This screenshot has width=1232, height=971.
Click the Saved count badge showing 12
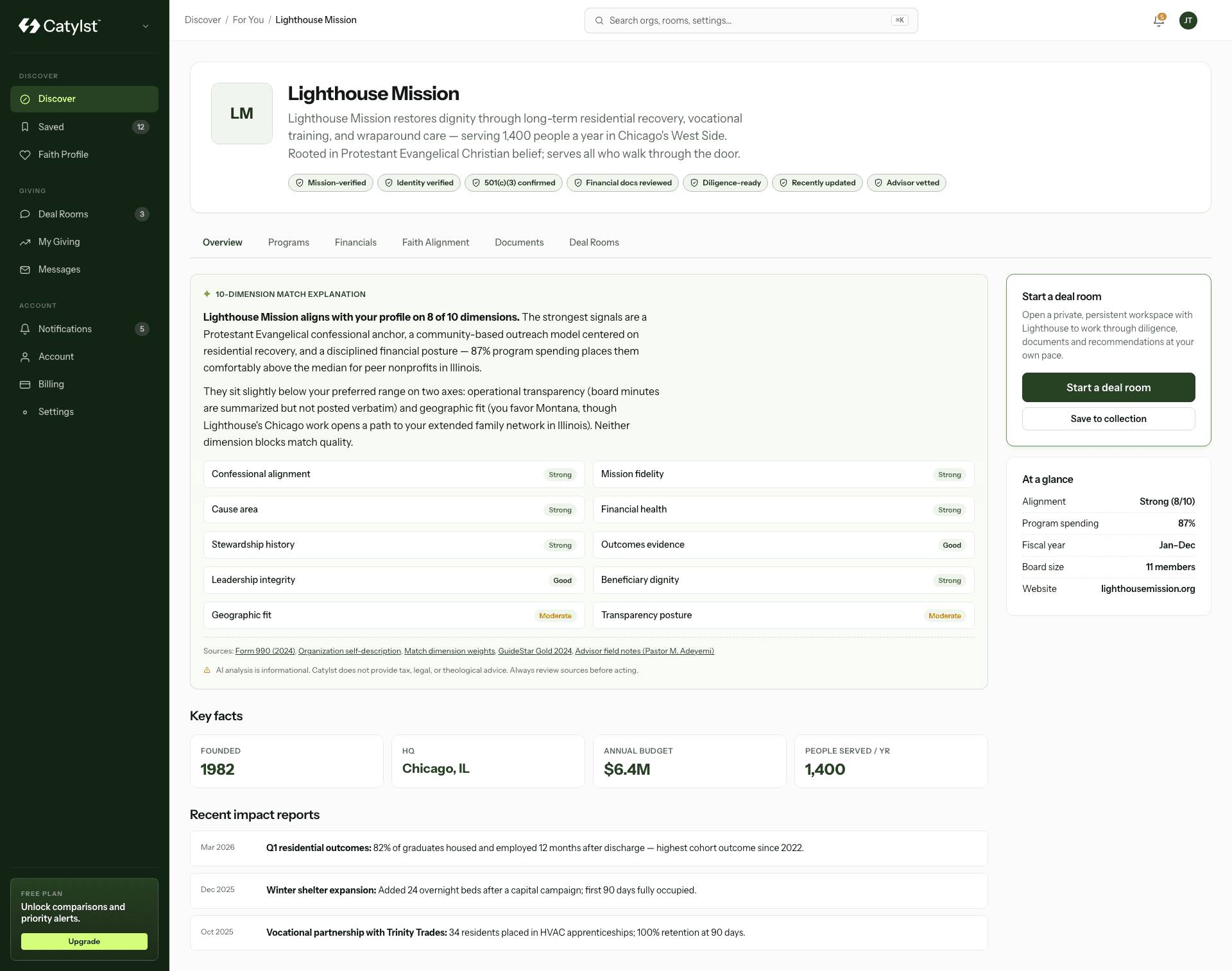(x=141, y=127)
